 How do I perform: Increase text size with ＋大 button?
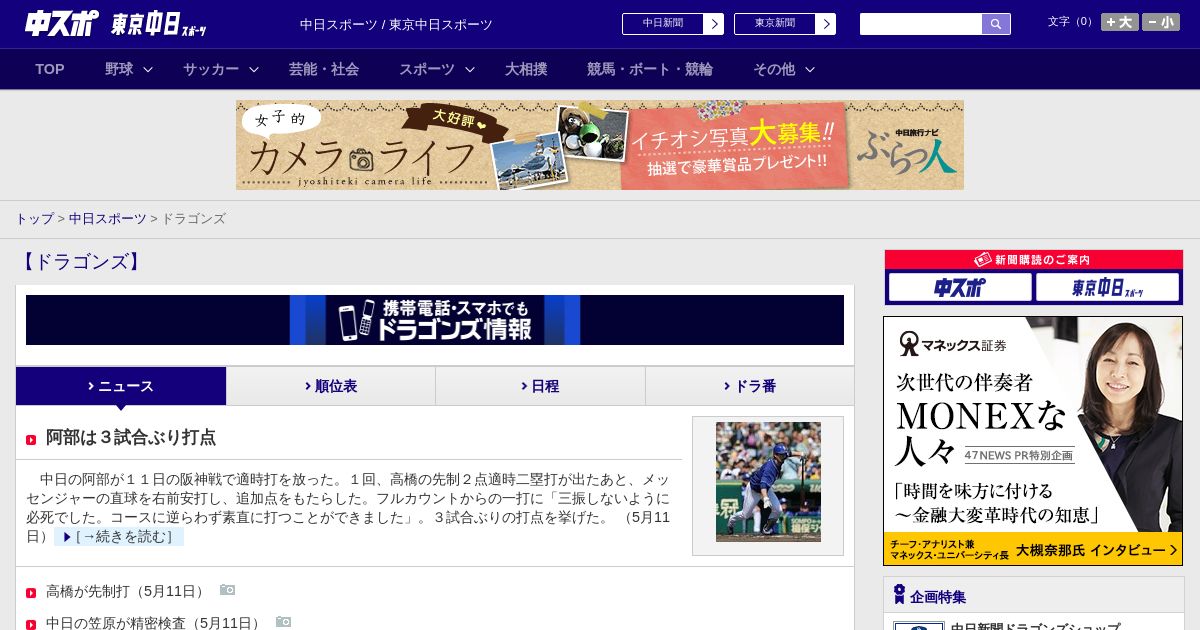click(x=1120, y=22)
